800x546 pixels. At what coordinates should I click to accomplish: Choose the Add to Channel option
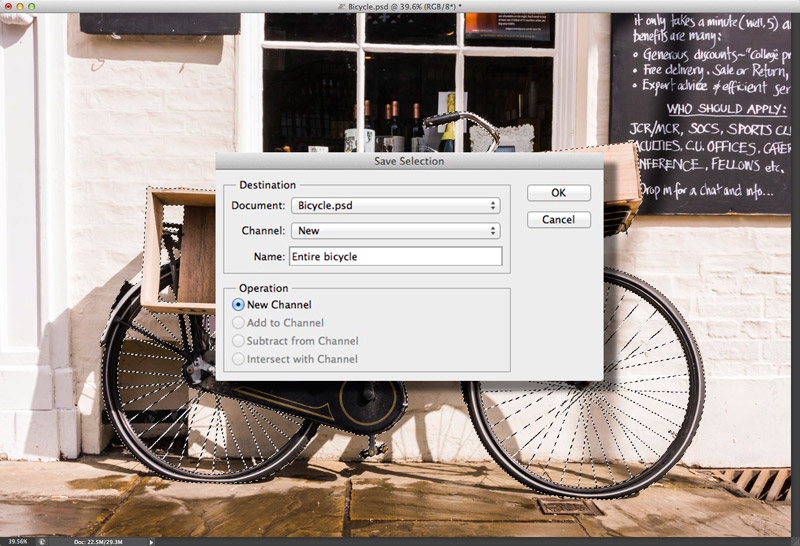(x=238, y=323)
